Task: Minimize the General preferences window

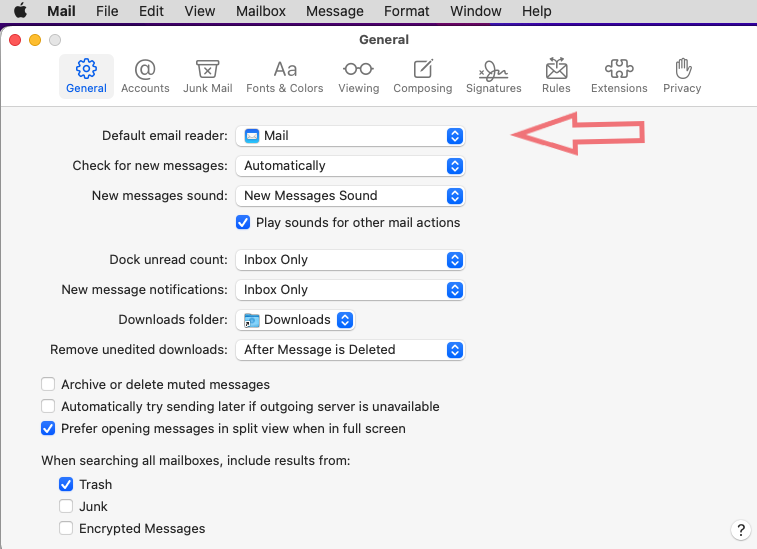Action: tap(35, 40)
